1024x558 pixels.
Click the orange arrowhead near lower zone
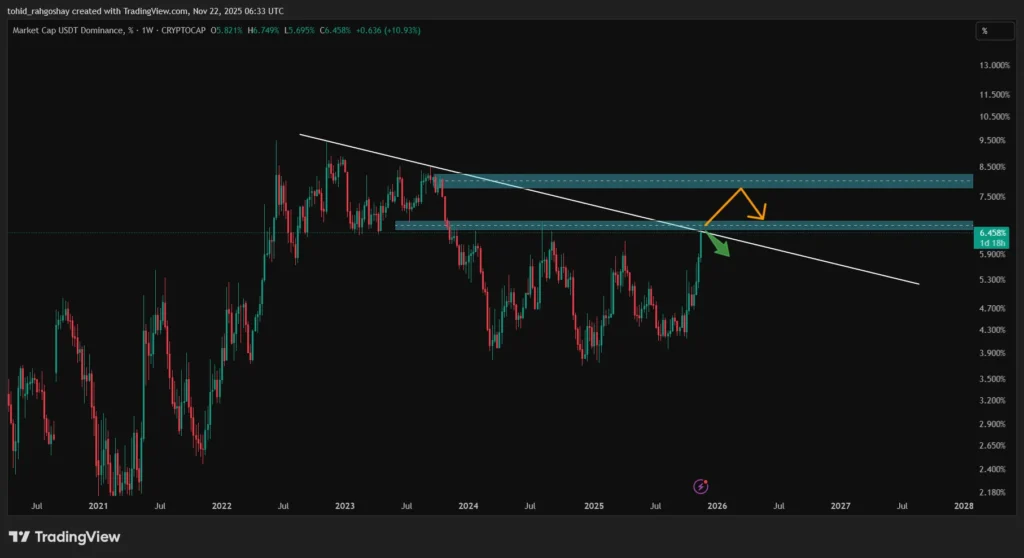tap(763, 214)
